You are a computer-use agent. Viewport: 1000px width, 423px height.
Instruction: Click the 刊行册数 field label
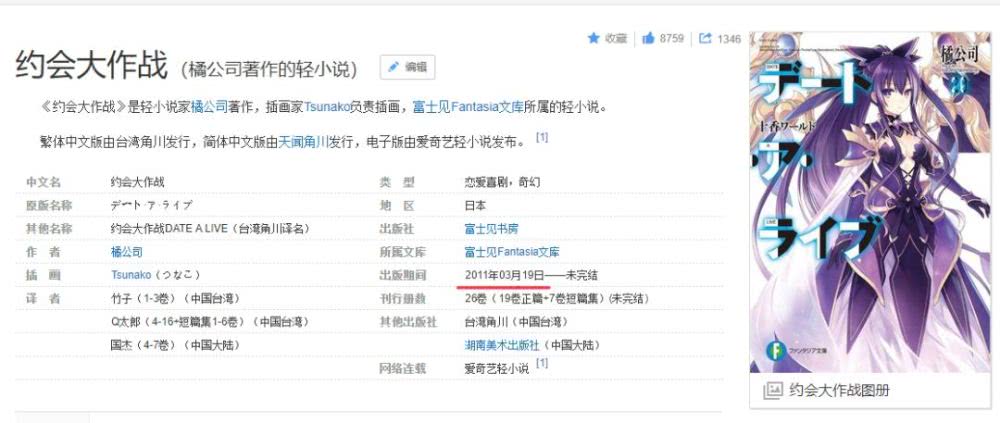(x=402, y=299)
